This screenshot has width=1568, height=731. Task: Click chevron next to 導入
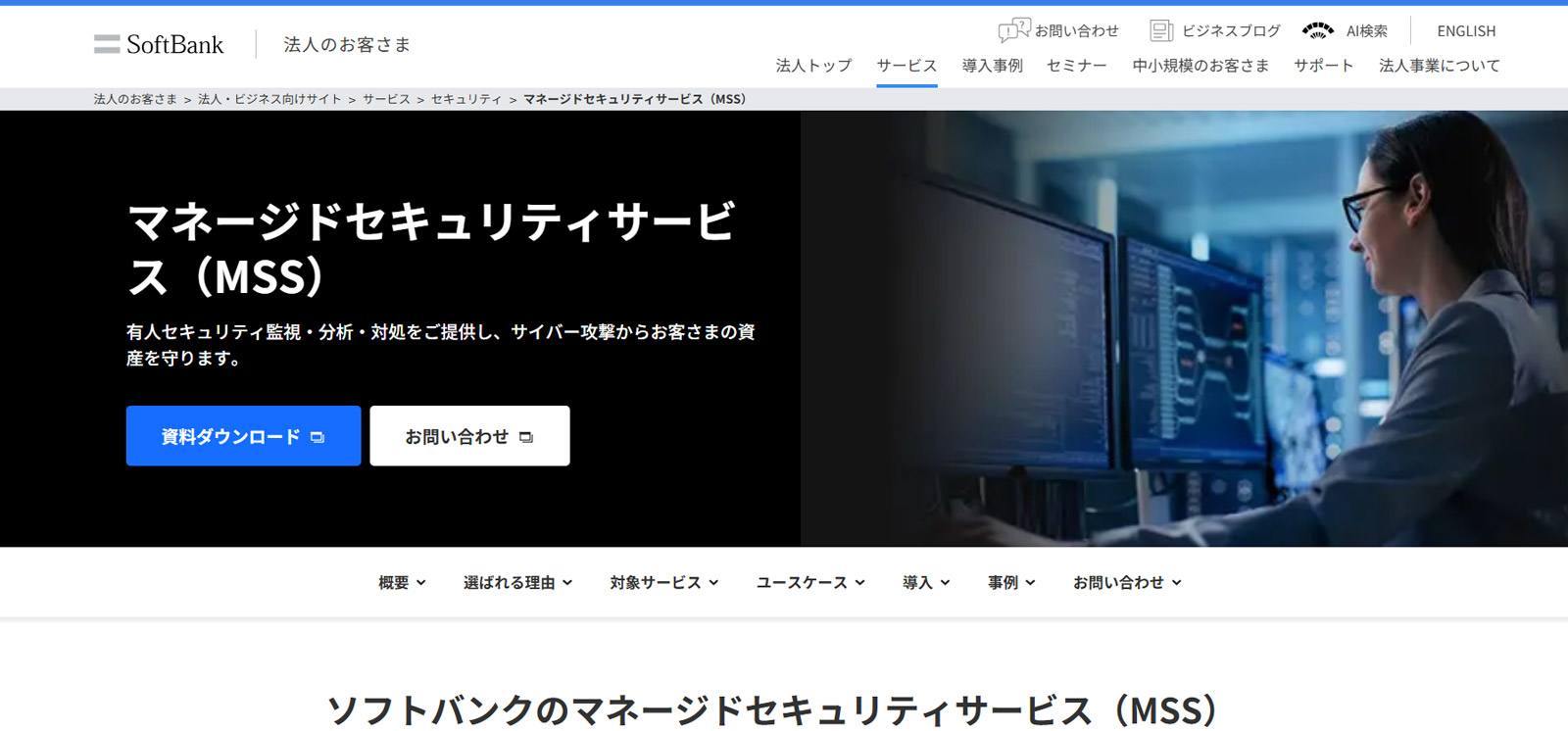pyautogui.click(x=945, y=582)
